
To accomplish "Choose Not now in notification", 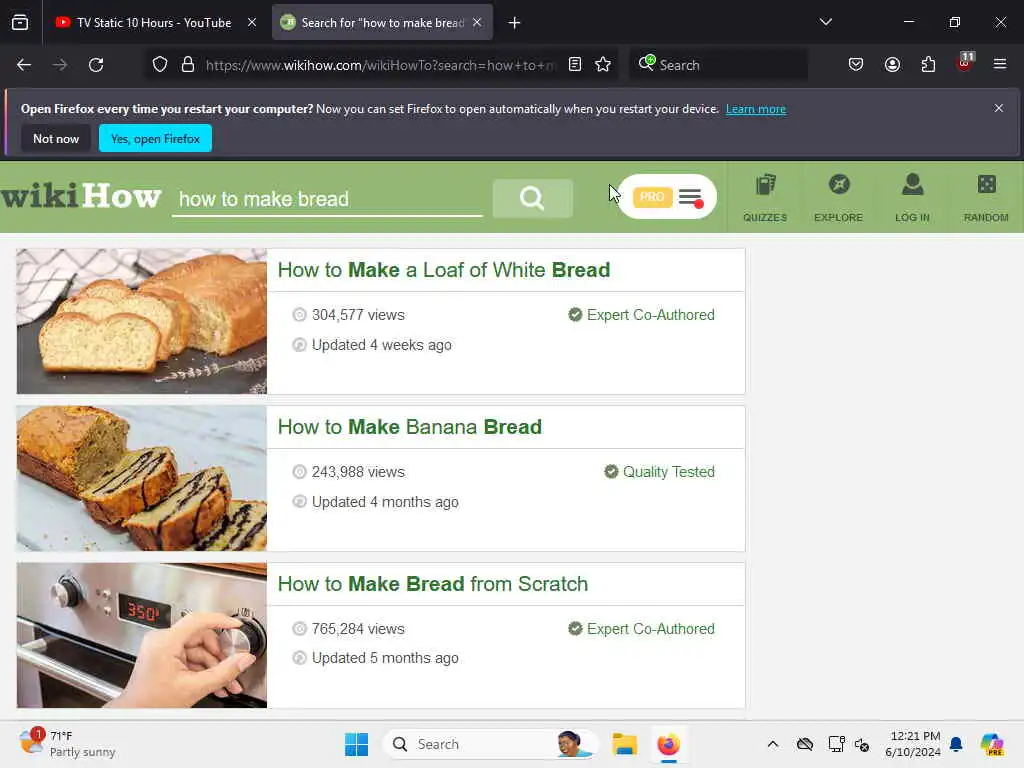I will coord(56,138).
